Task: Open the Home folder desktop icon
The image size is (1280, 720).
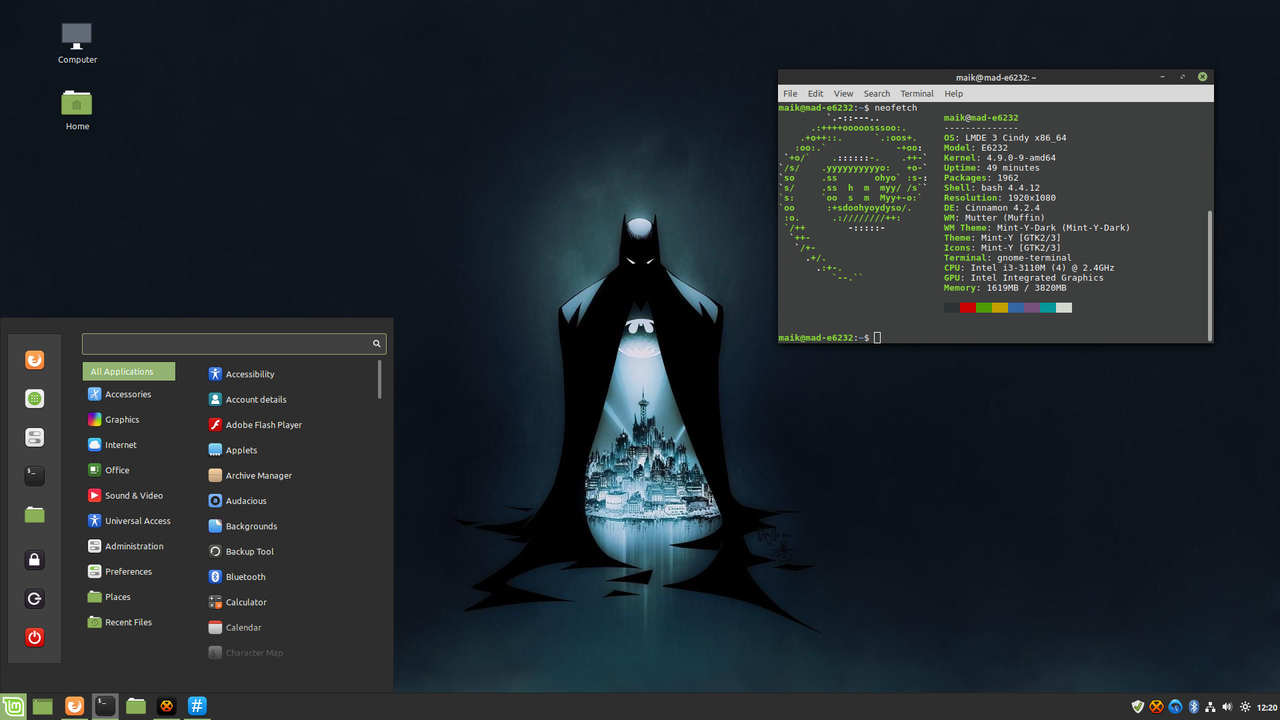Action: point(77,110)
